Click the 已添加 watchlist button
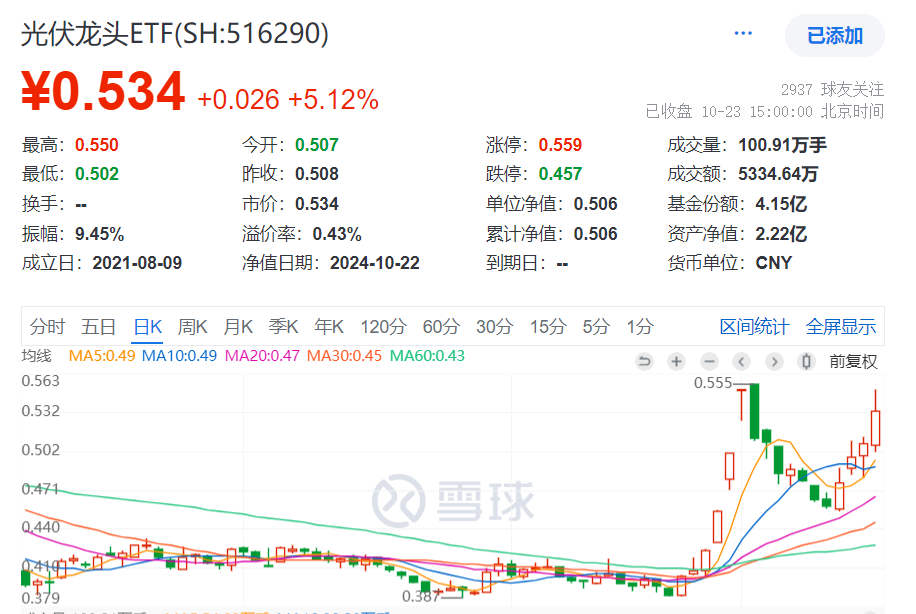 tap(835, 36)
